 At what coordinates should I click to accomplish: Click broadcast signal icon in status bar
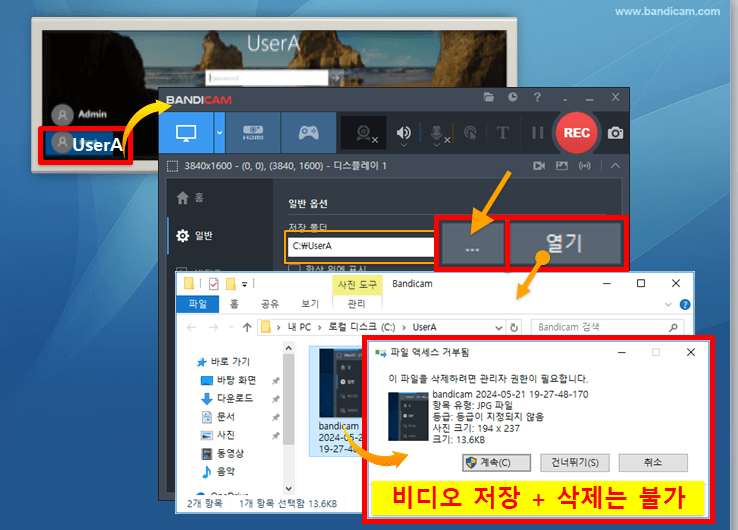tap(585, 166)
